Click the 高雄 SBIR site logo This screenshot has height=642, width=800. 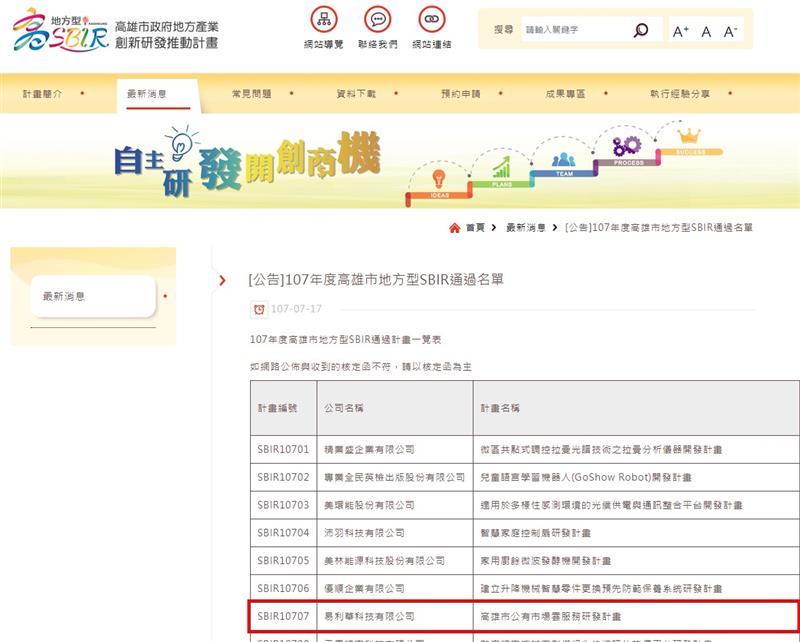61,31
